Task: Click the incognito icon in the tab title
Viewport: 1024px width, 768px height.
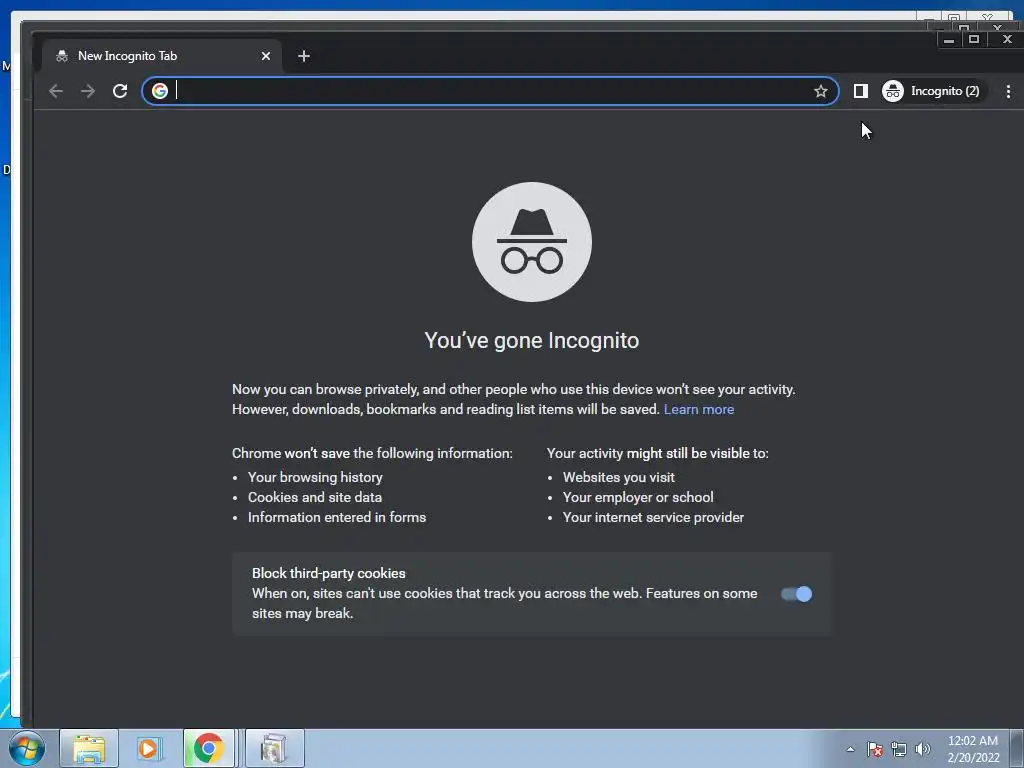Action: pyautogui.click(x=62, y=56)
